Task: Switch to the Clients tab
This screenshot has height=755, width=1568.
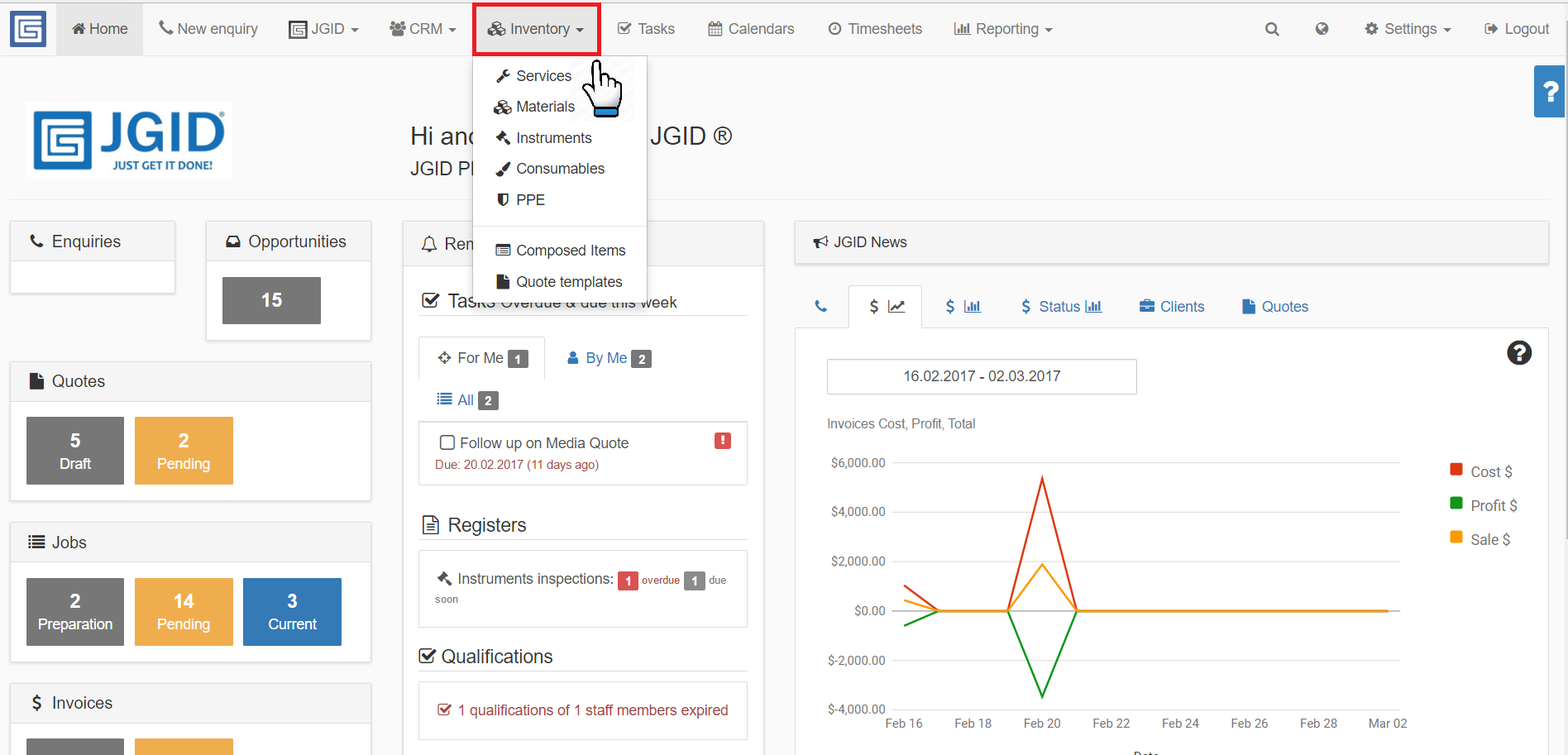Action: point(1172,307)
